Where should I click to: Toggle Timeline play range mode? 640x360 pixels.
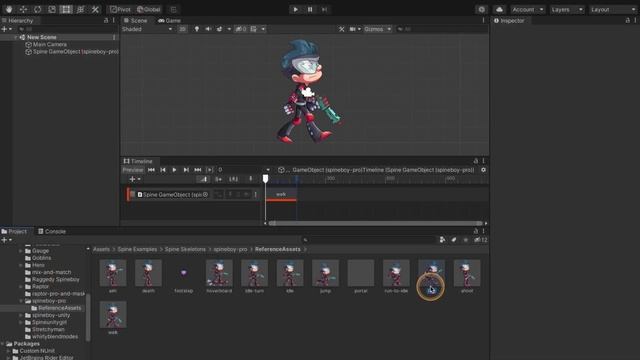[x=210, y=170]
